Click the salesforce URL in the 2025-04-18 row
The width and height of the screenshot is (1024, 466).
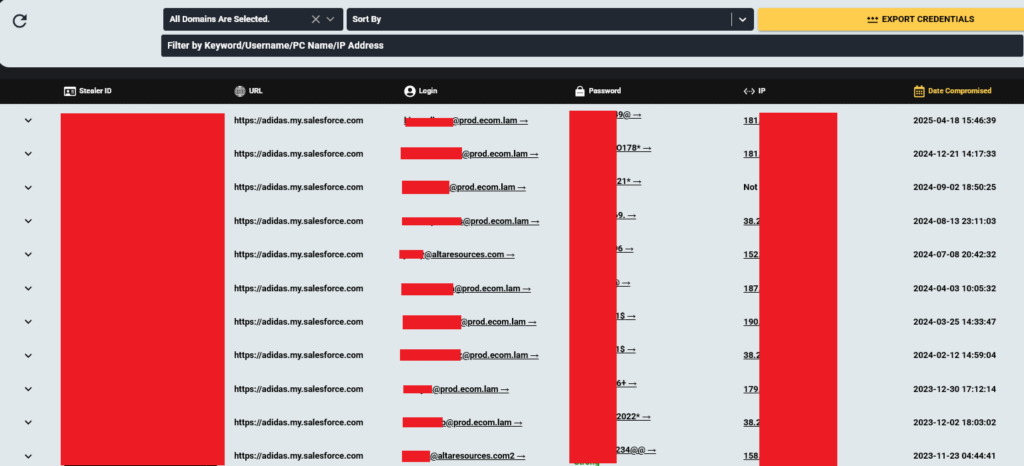298,121
